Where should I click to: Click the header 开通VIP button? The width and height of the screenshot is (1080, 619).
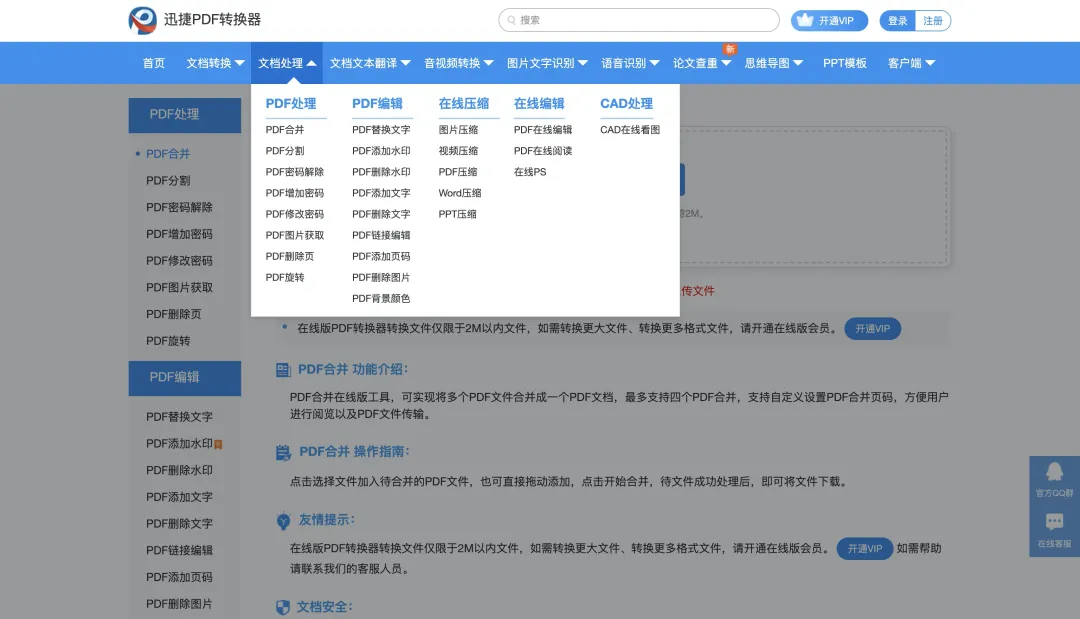829,21
